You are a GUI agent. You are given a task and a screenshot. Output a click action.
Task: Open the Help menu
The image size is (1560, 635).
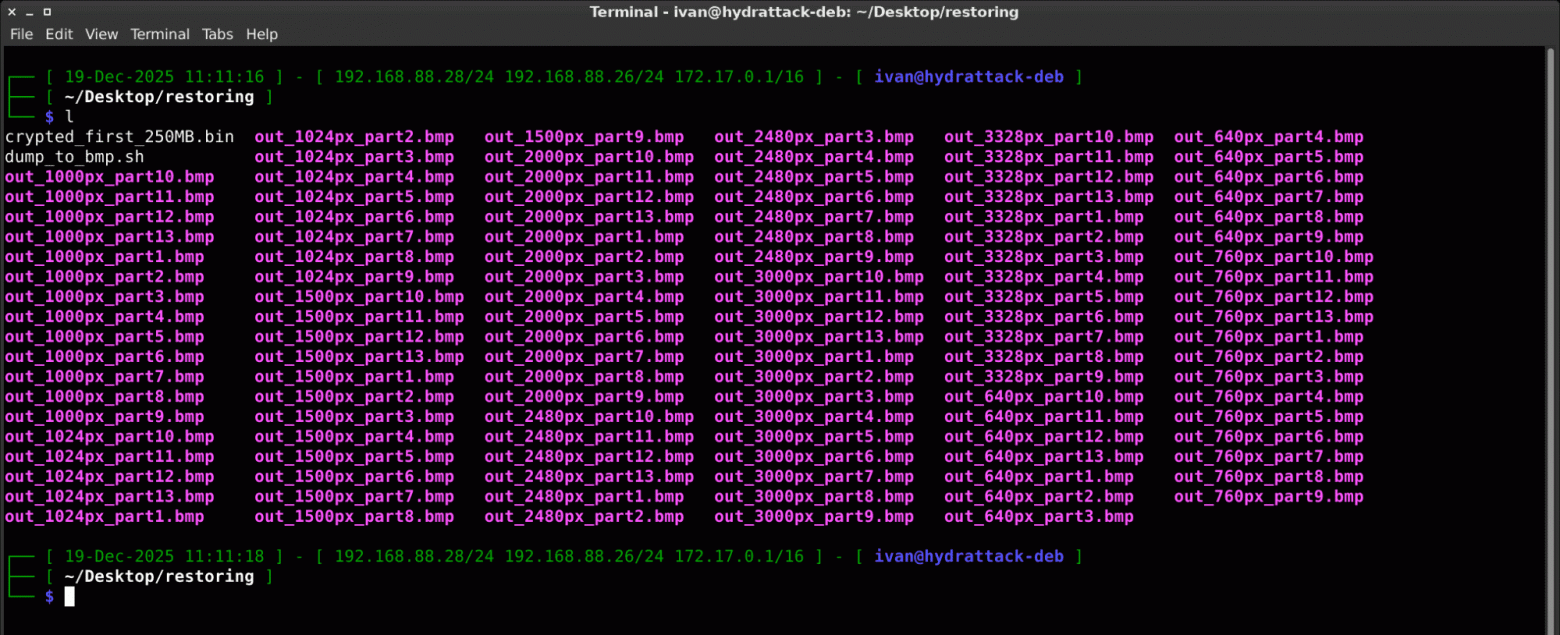coord(261,34)
